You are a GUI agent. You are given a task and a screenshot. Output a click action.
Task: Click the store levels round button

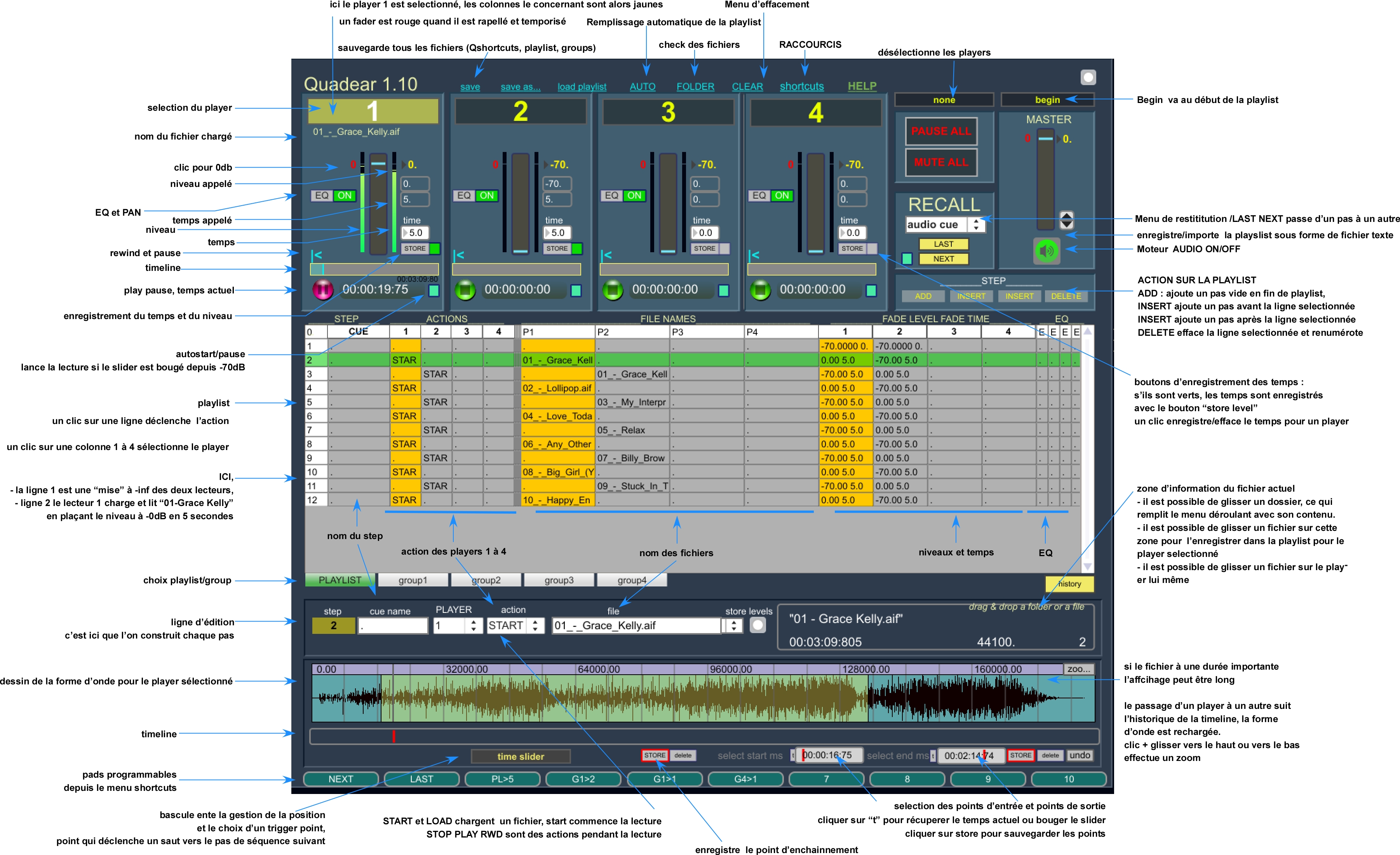[x=757, y=625]
